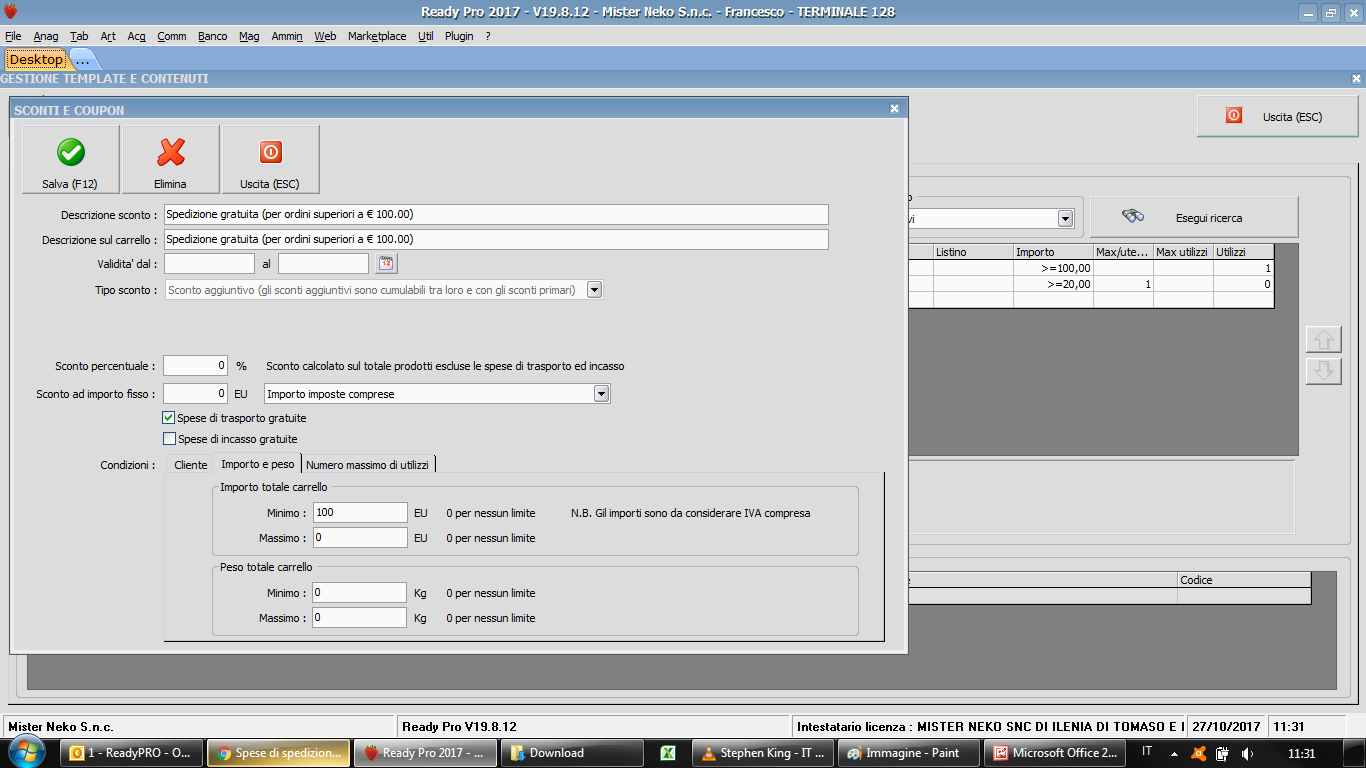The image size is (1366, 768).
Task: Click the Max utilizzi column header
Action: pos(1183,252)
